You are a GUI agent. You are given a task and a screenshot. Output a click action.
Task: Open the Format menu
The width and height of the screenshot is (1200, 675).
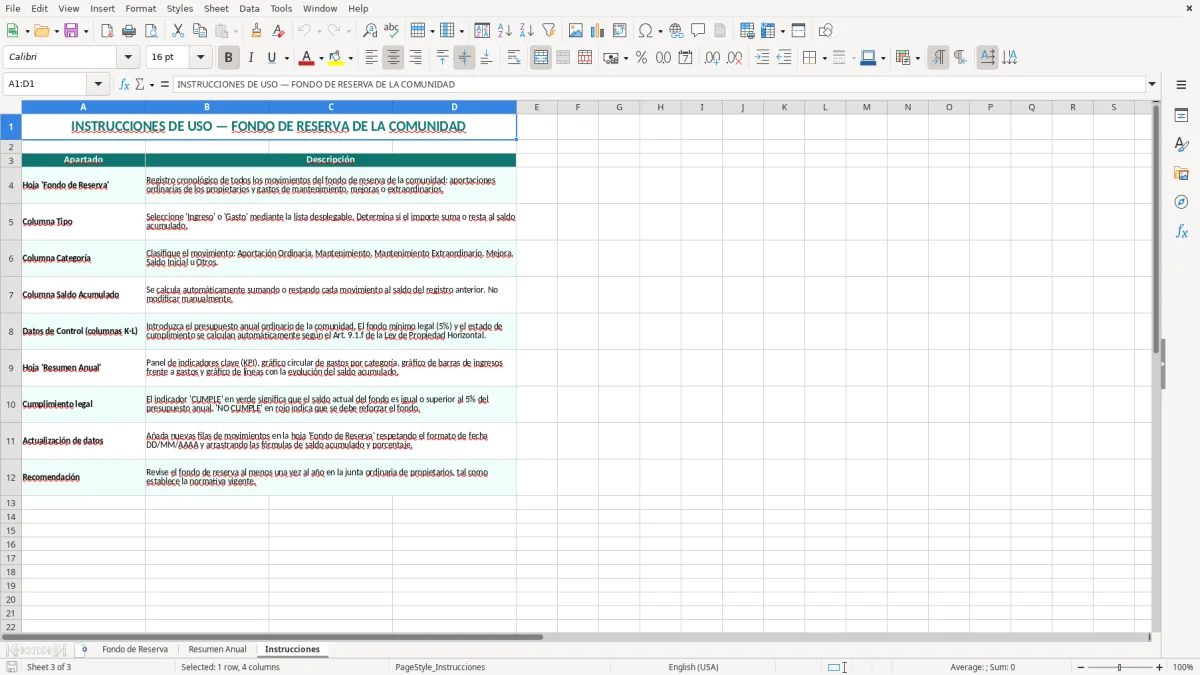pyautogui.click(x=141, y=8)
